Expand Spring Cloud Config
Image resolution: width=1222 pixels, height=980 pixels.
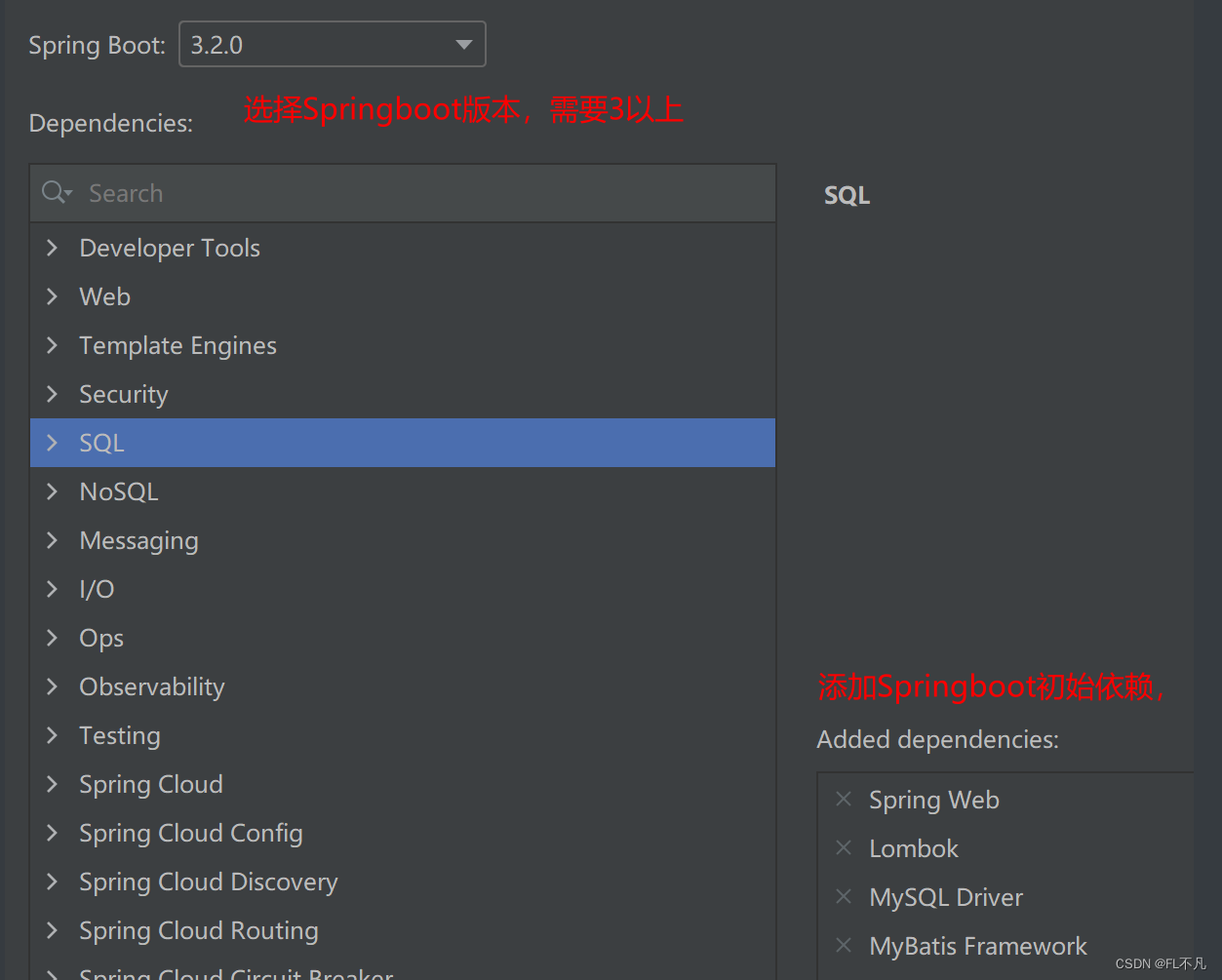pos(53,832)
